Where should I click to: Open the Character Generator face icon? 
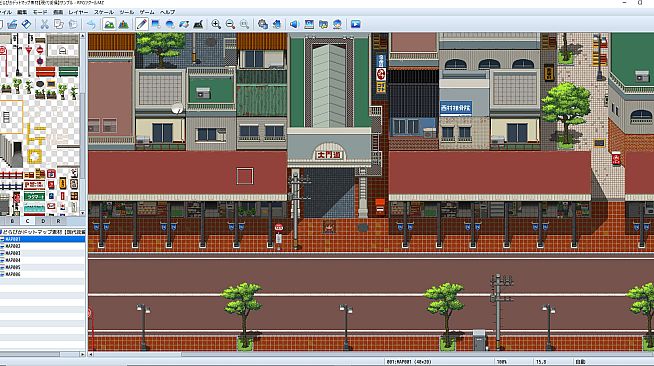(x=337, y=24)
